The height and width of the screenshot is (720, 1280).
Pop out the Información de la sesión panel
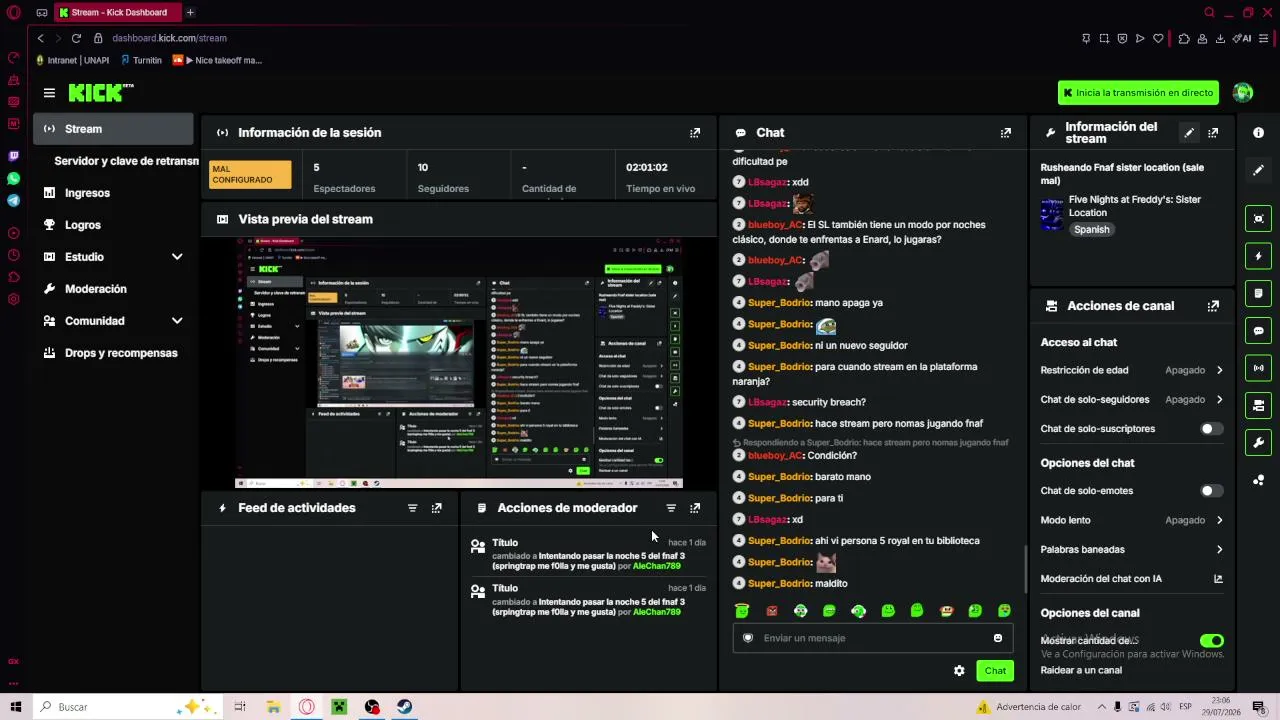coord(695,133)
